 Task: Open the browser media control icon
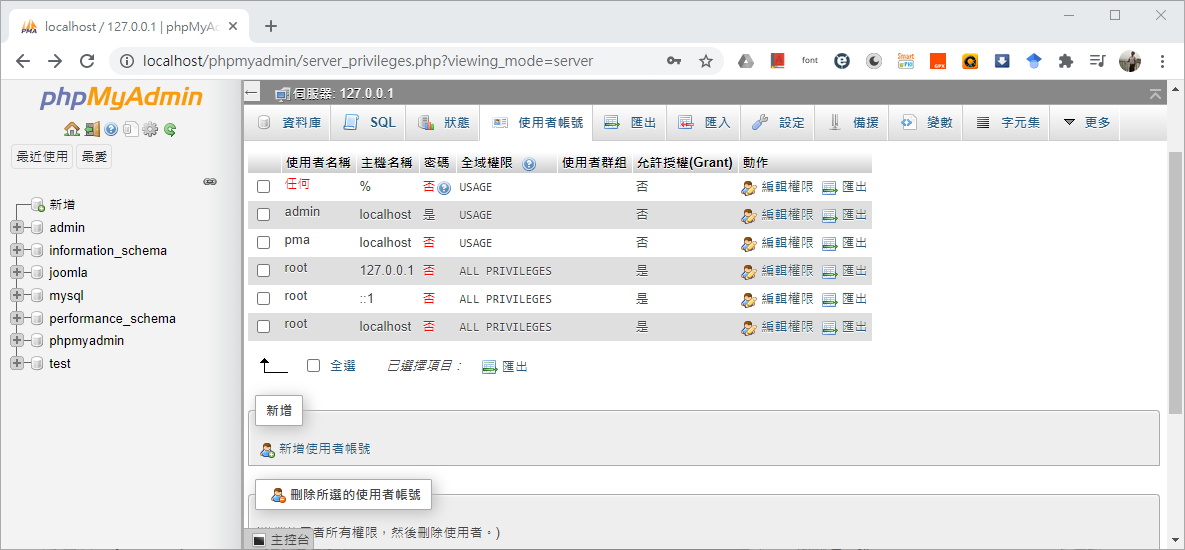coord(1098,61)
